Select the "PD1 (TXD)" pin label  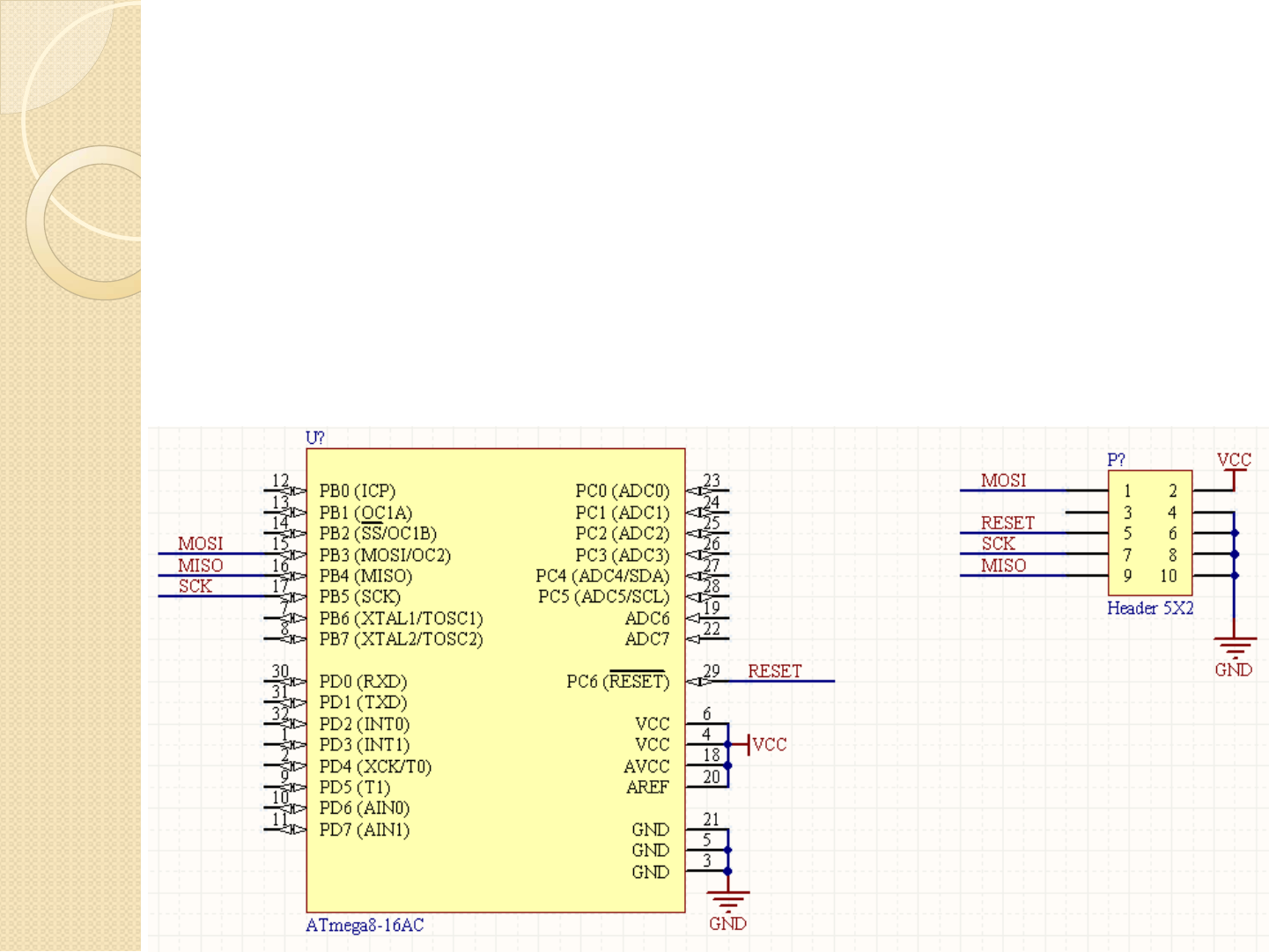(363, 703)
